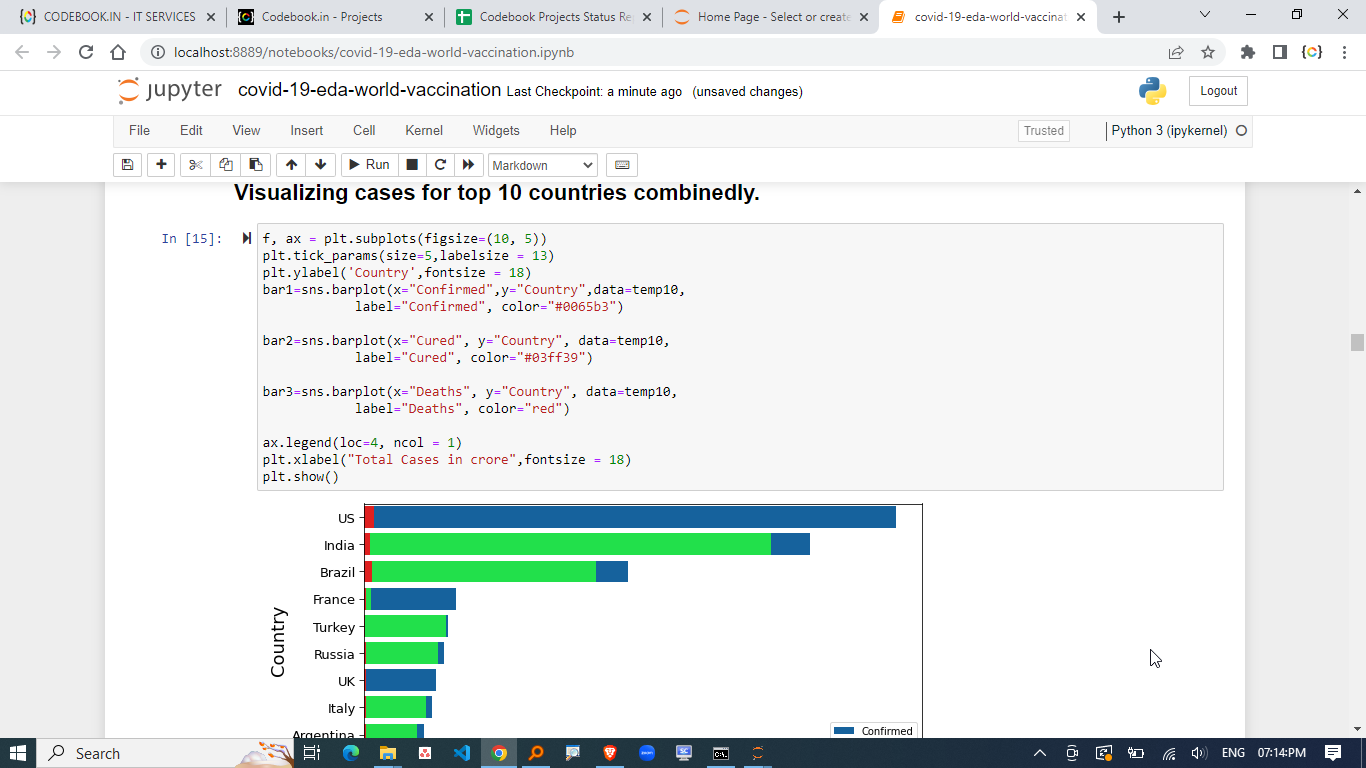Viewport: 1366px width, 768px height.
Task: Paste cells below
Action: [x=257, y=165]
